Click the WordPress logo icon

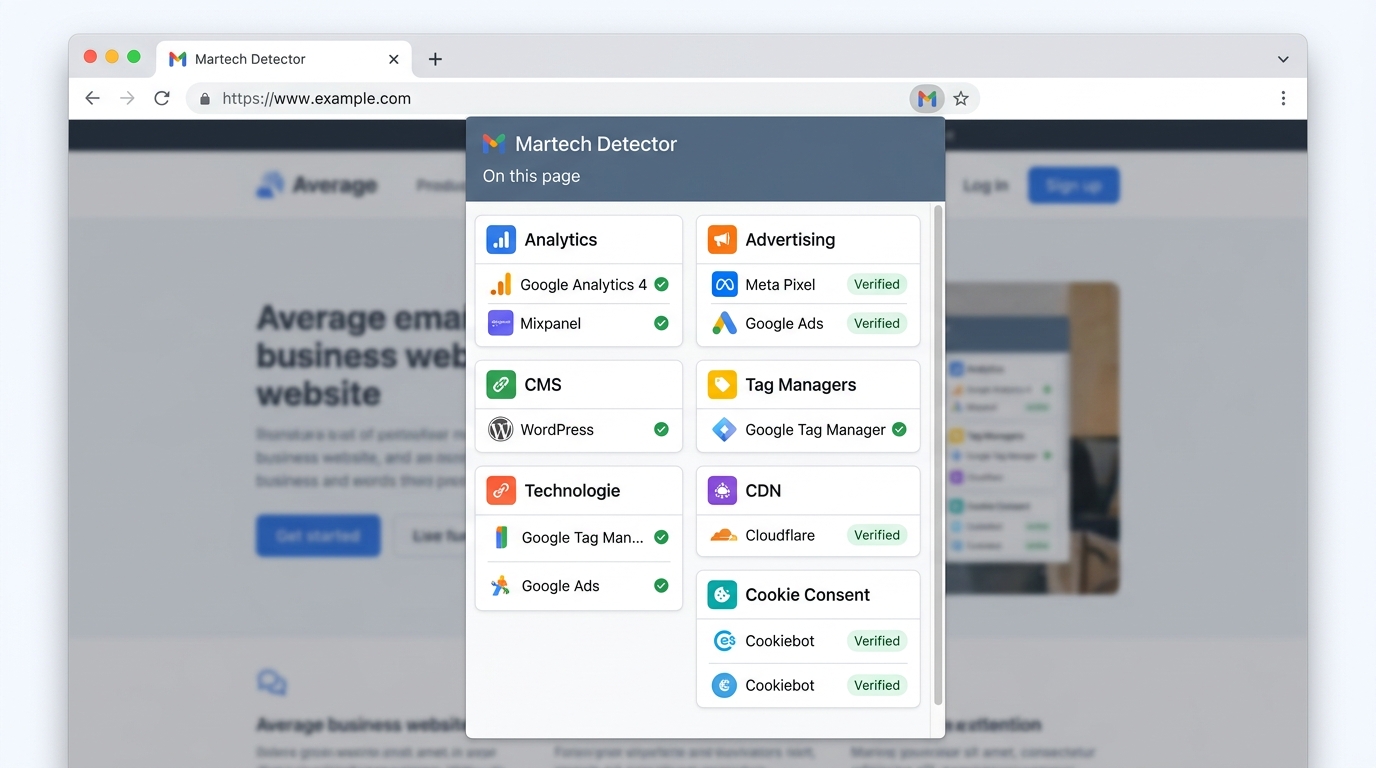pos(500,430)
